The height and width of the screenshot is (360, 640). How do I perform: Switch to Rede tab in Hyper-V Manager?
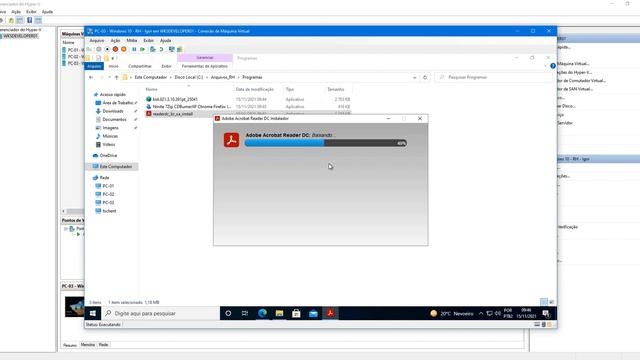104,344
